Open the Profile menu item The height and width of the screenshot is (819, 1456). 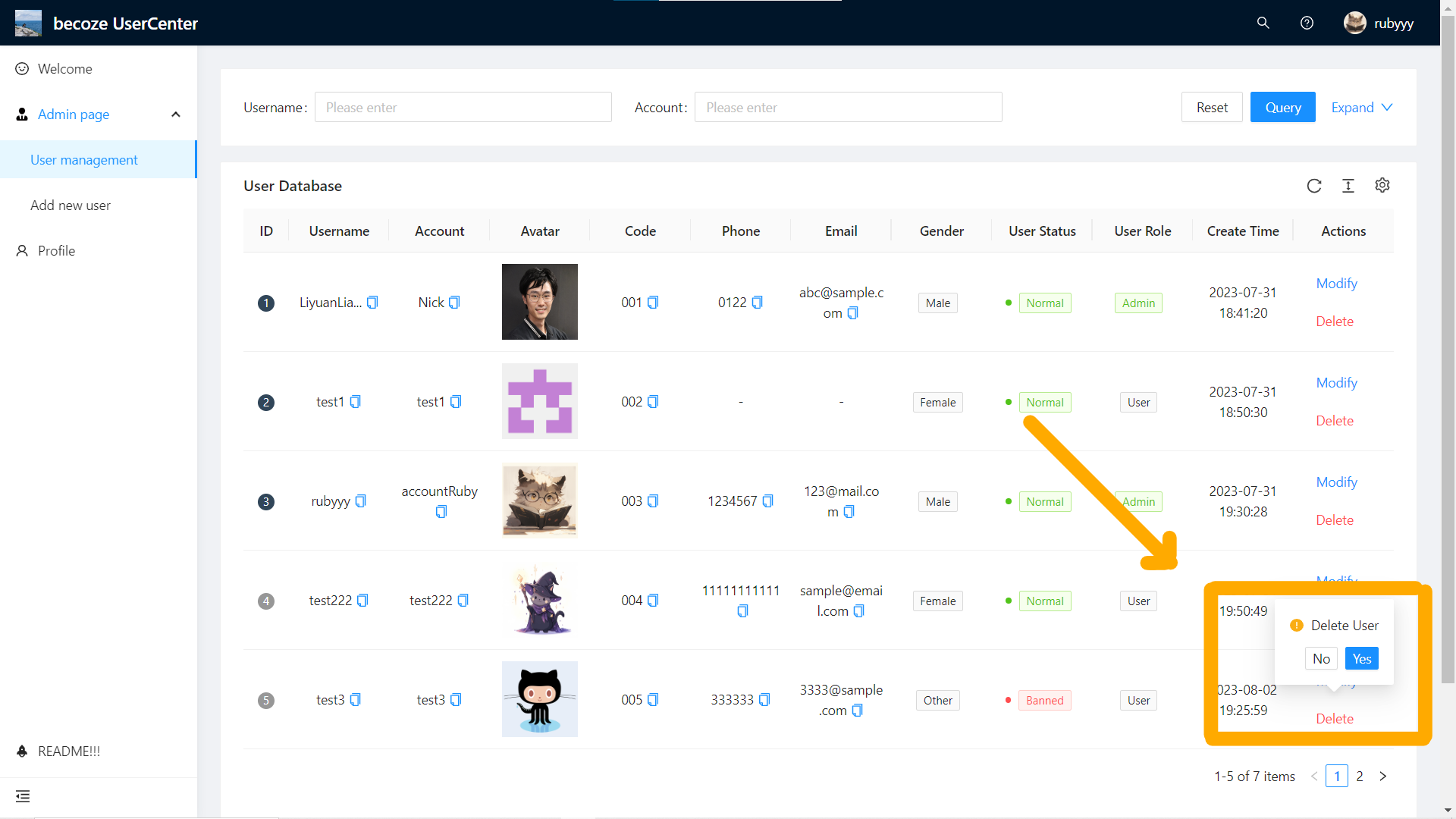tap(56, 251)
